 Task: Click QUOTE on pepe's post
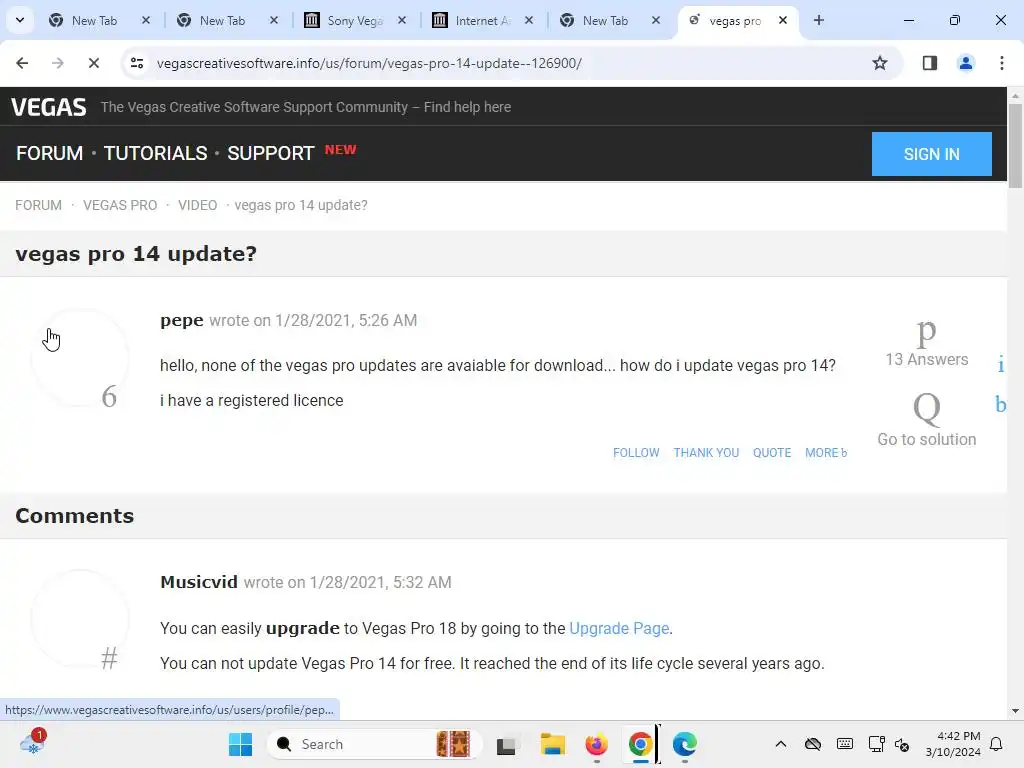pyautogui.click(x=772, y=453)
